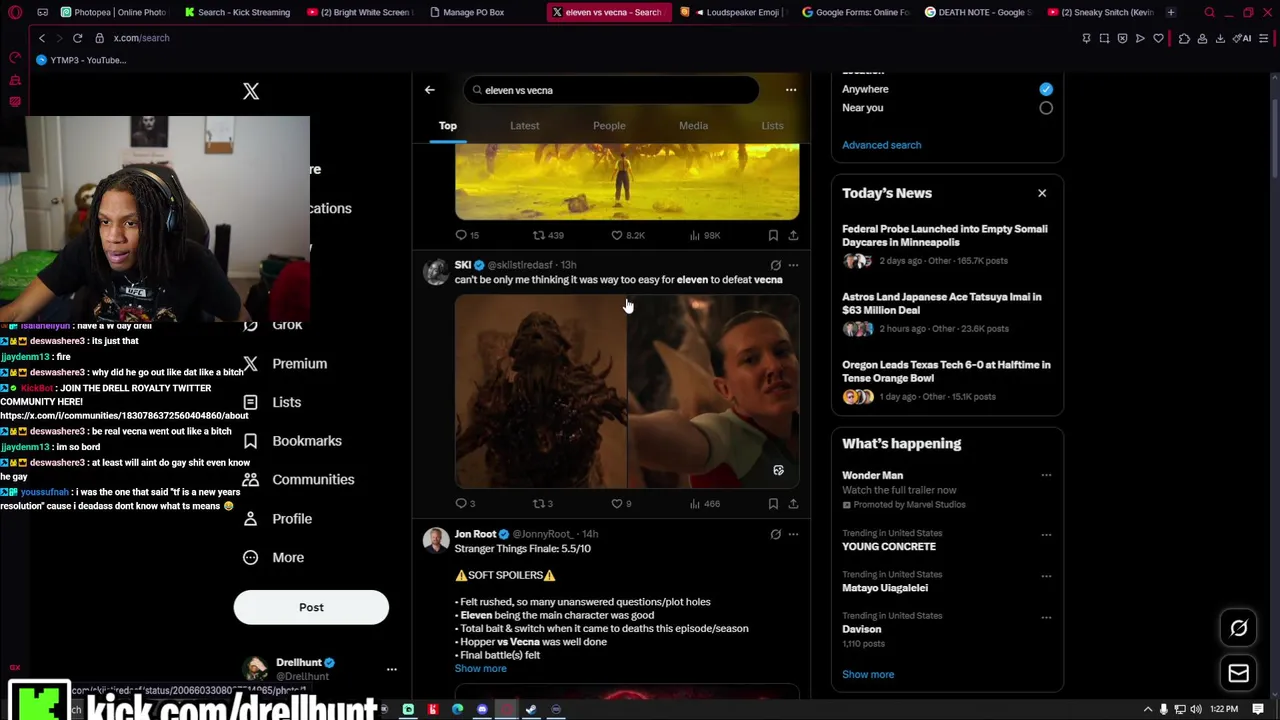The width and height of the screenshot is (1280, 720).
Task: Open the Manage PO Box browser tab
Action: coord(473,12)
